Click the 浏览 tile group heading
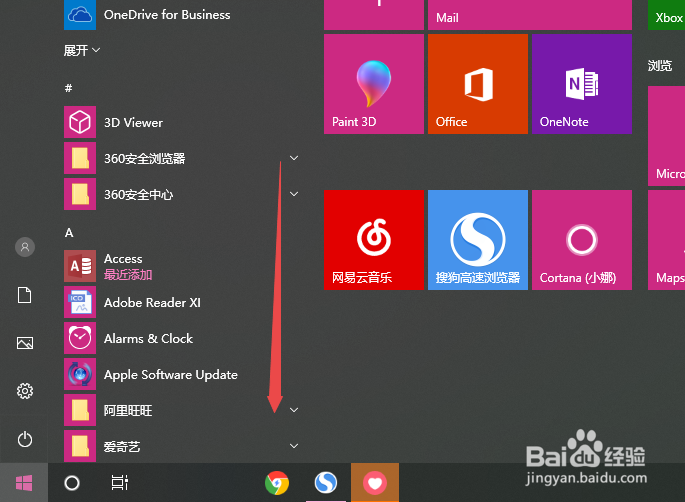Image resolution: width=685 pixels, height=502 pixels. coord(660,66)
